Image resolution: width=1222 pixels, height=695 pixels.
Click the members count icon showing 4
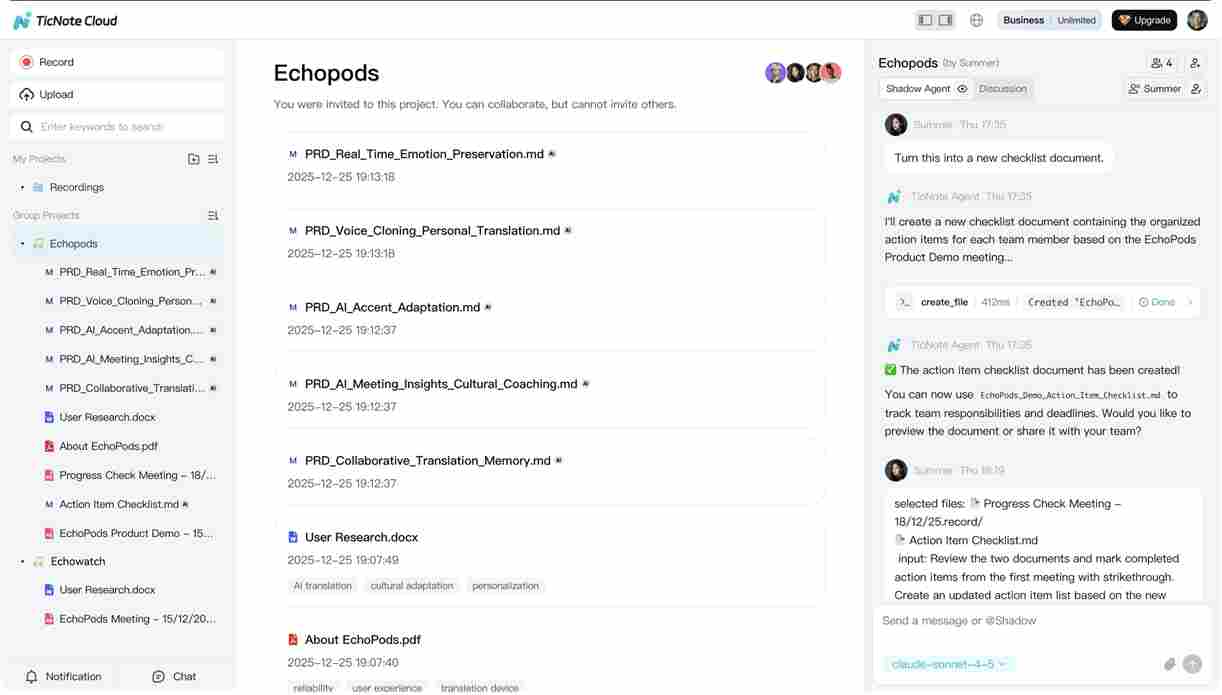[x=1160, y=62]
